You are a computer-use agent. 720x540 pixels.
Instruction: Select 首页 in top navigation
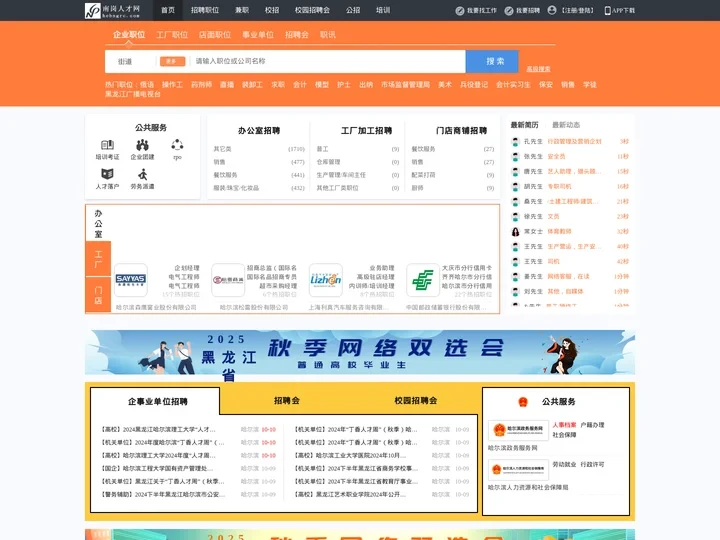(168, 10)
